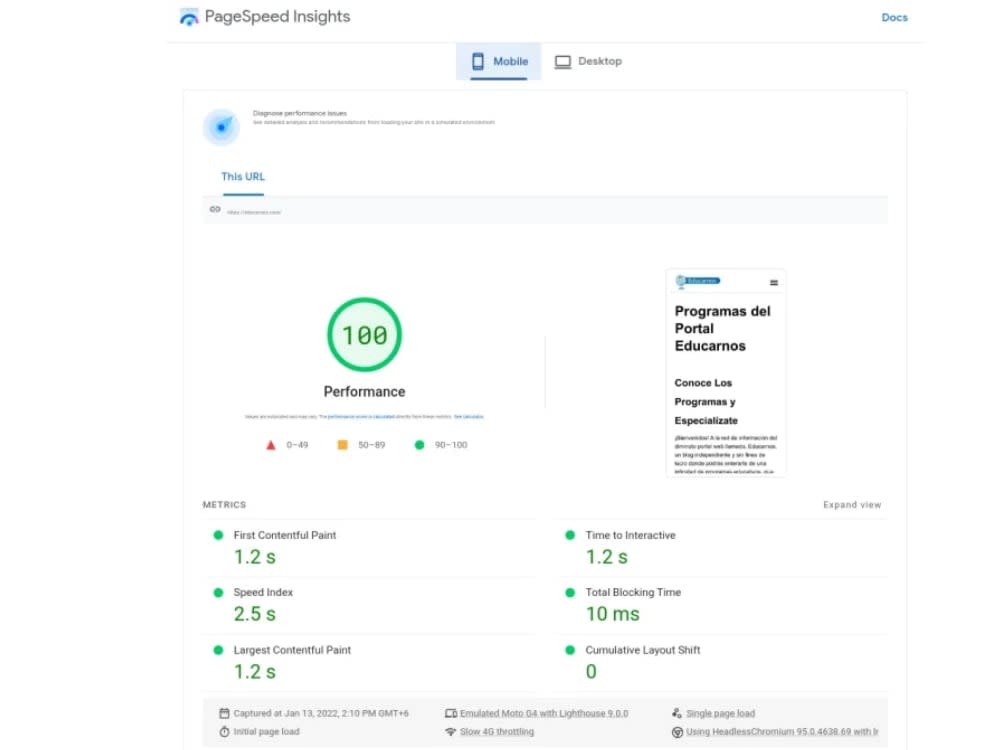
Task: Click the speedometer diagnose performance icon
Action: click(220, 127)
